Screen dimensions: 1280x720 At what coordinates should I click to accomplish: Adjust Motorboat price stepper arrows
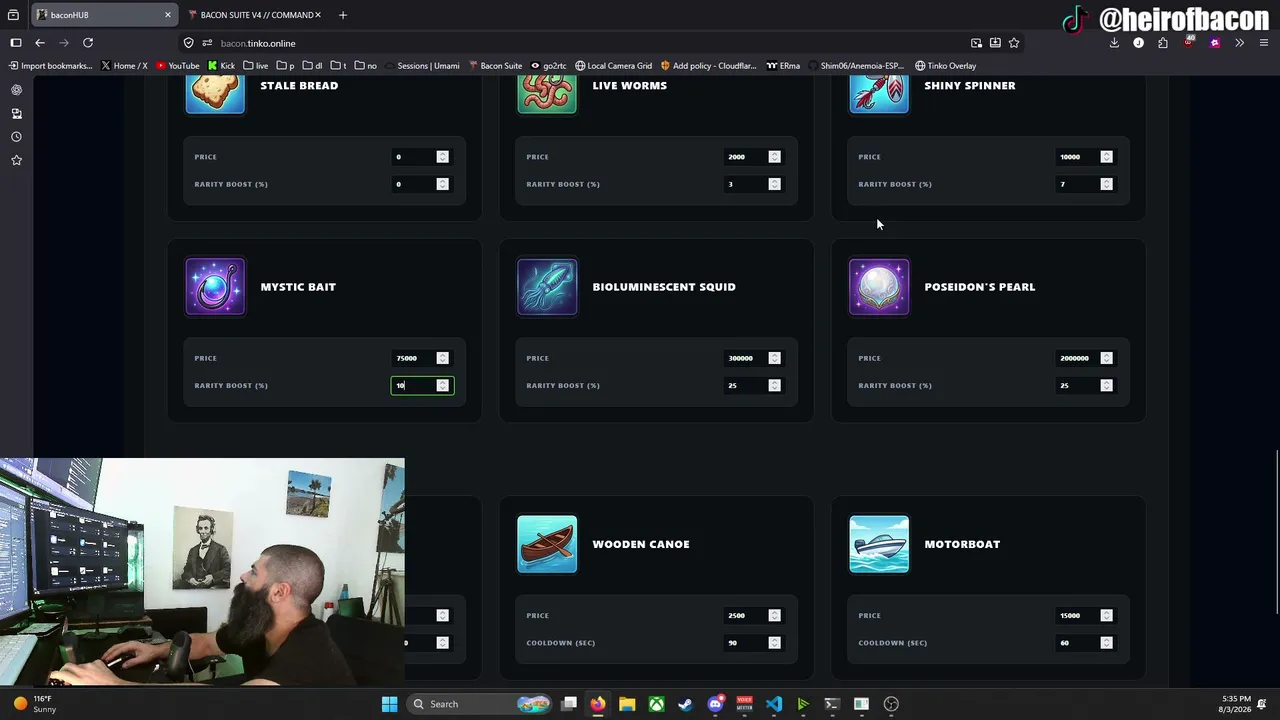point(1106,615)
